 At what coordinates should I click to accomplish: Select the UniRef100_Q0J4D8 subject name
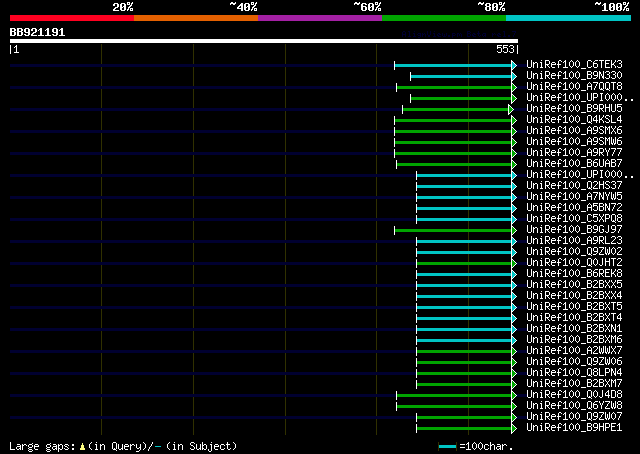(x=574, y=395)
